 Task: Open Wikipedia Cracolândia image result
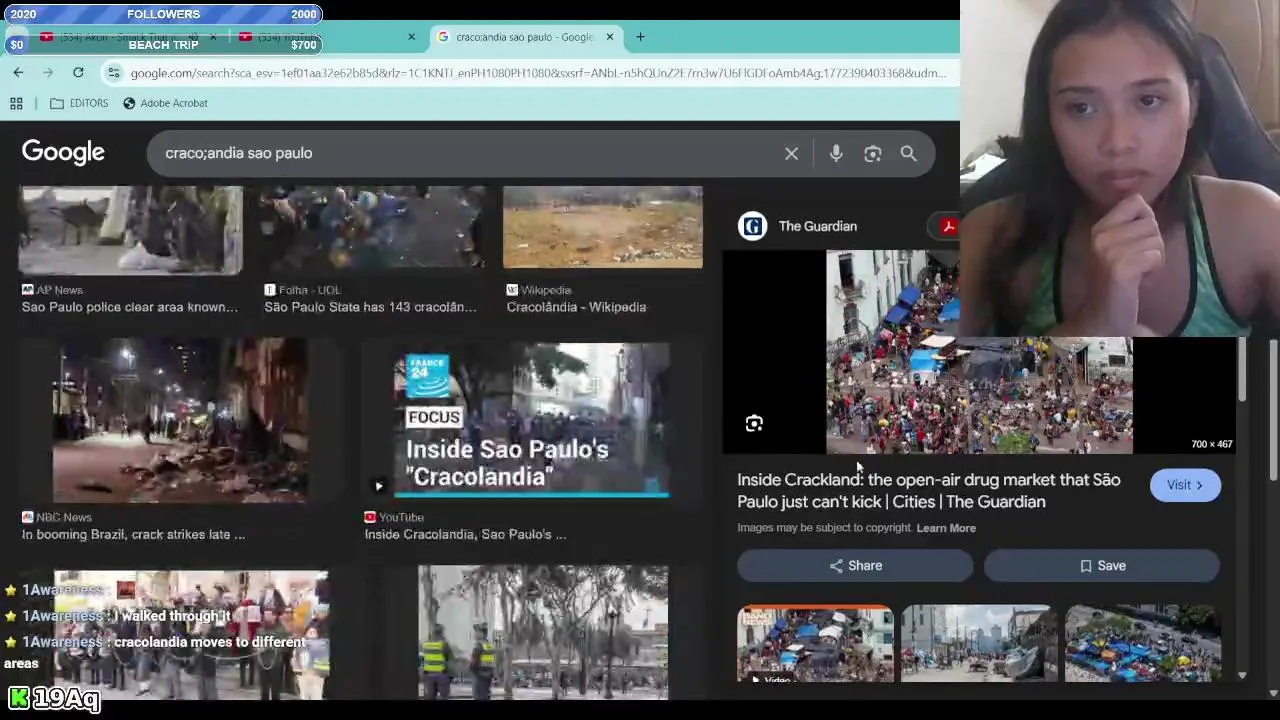[602, 227]
